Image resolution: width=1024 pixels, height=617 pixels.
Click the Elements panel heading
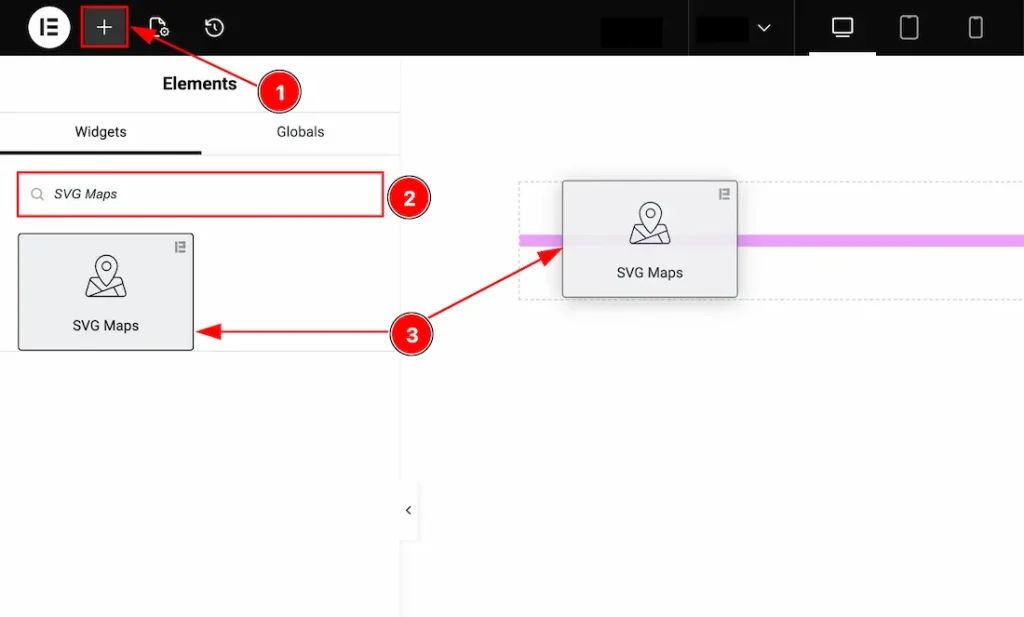click(199, 84)
